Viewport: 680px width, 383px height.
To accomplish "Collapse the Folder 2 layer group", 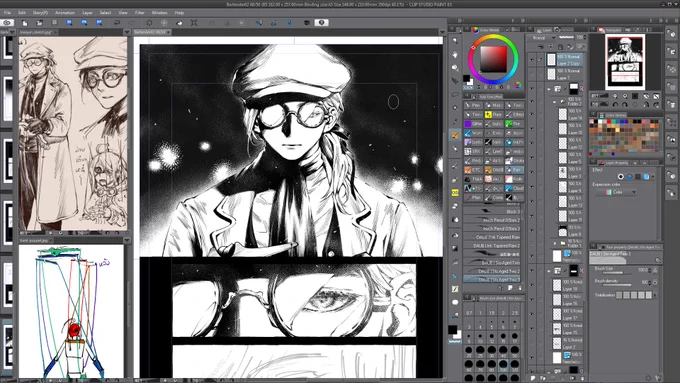I will click(555, 101).
